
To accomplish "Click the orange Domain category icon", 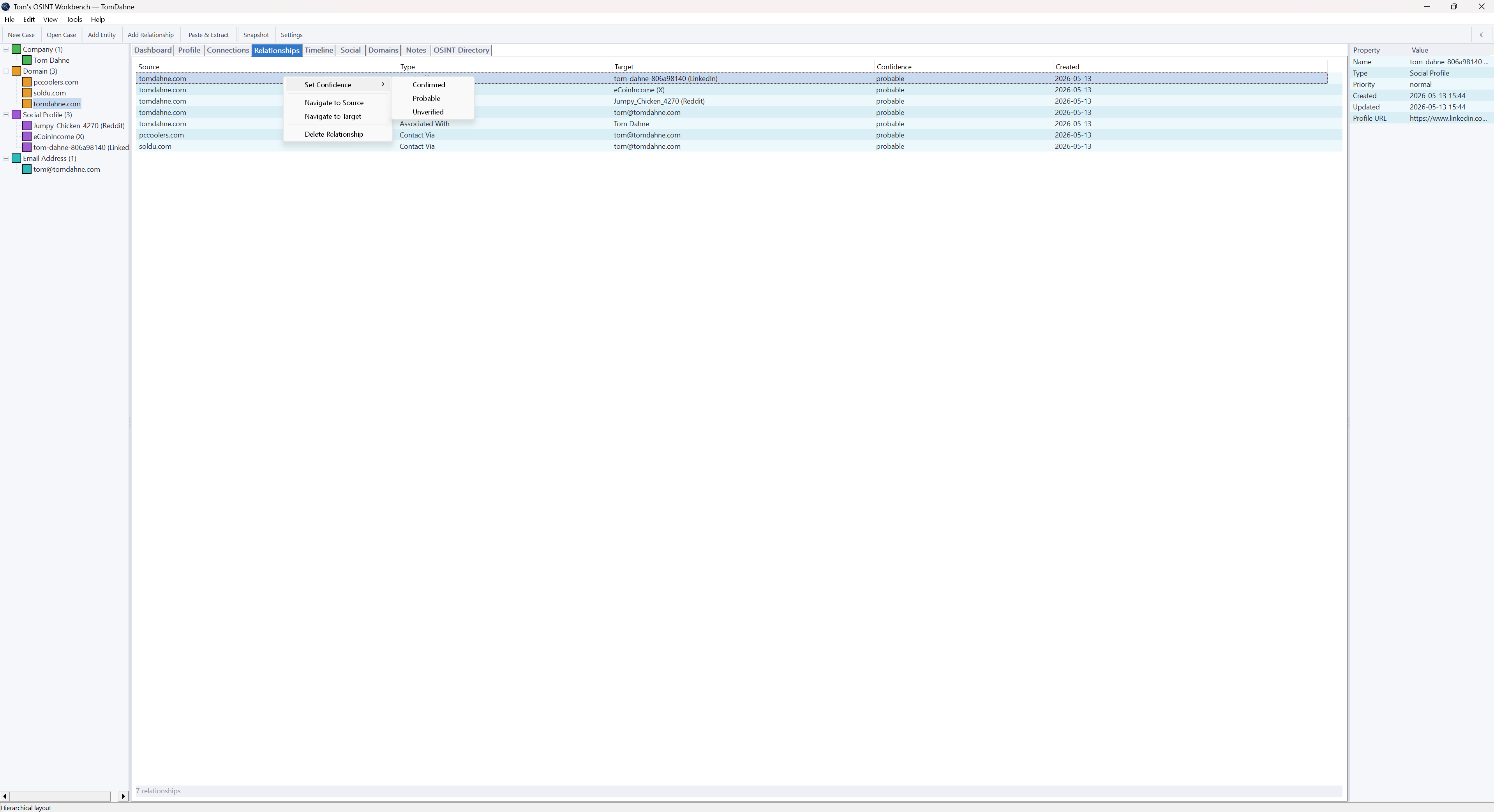I will click(x=16, y=71).
